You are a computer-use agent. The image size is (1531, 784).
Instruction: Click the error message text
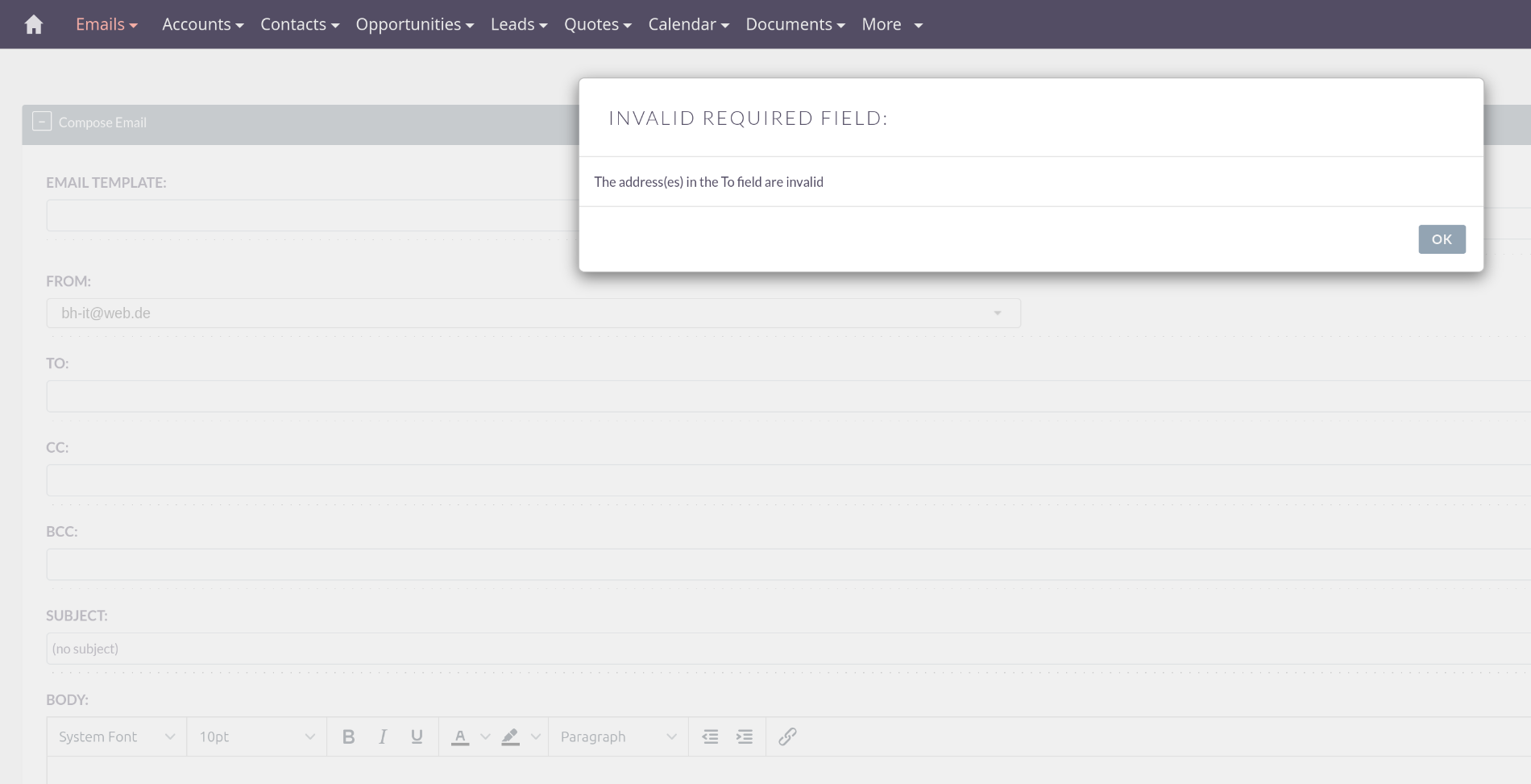(708, 182)
